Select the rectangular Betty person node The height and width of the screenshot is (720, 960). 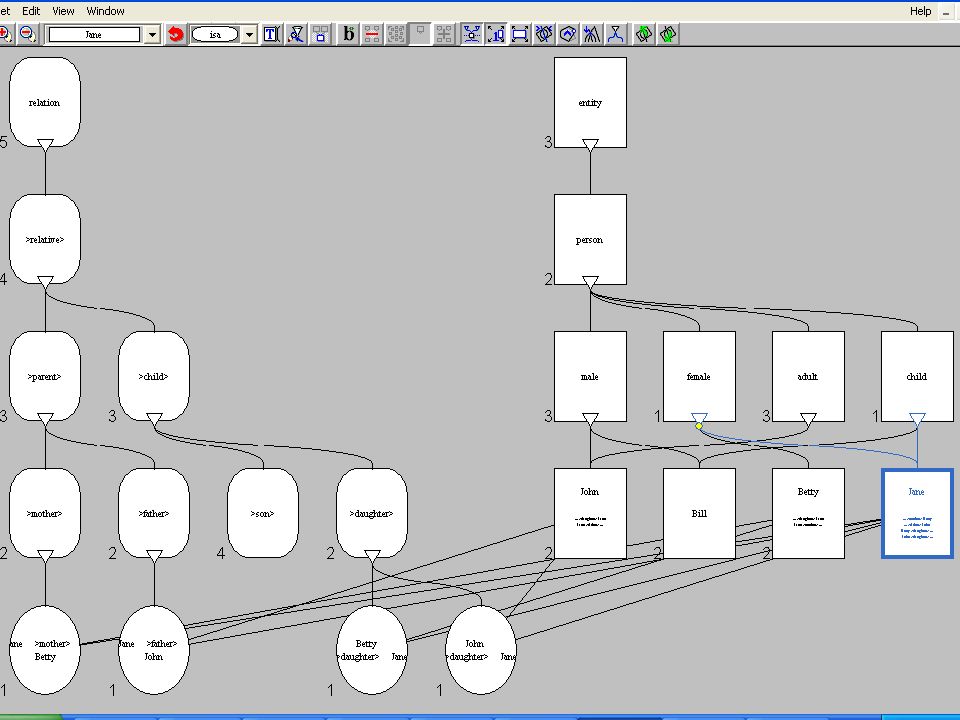tap(808, 513)
